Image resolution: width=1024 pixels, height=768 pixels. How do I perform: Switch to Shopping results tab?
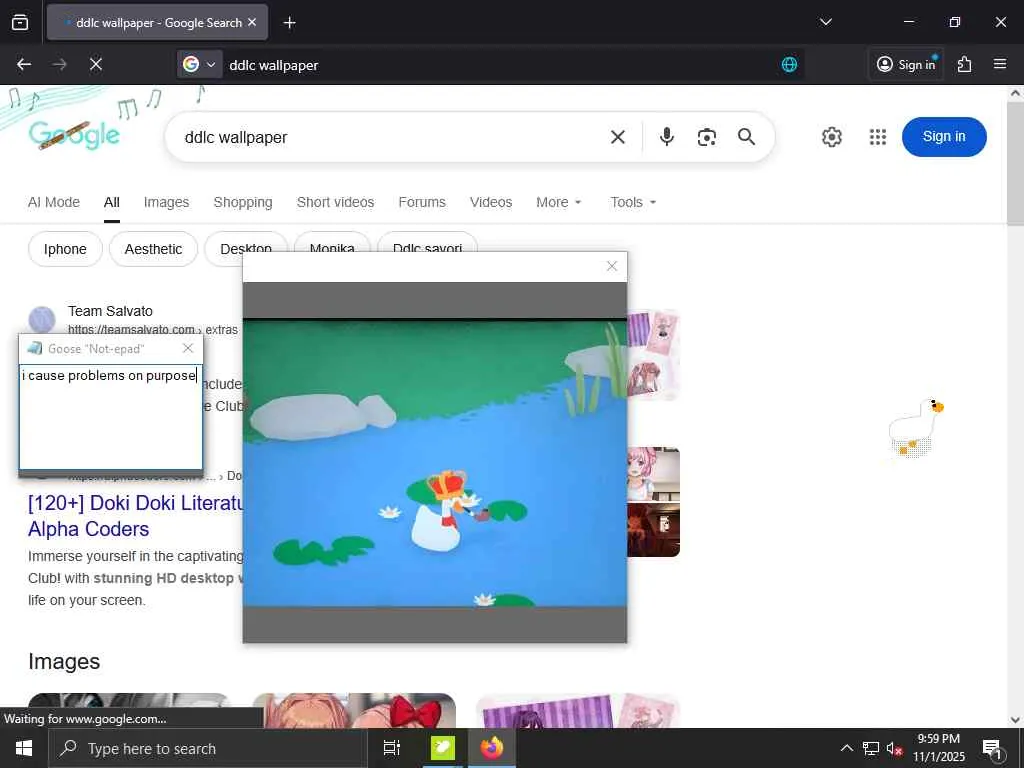click(243, 202)
